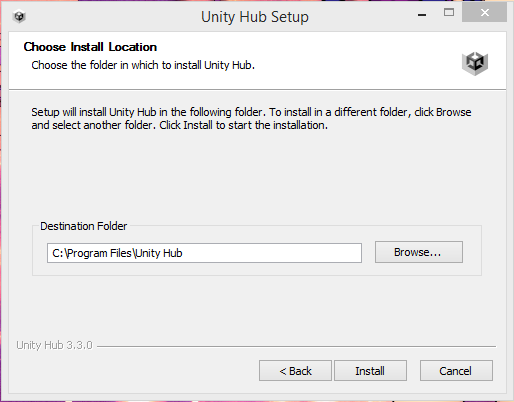Screen dimensions: 514x402
Task: Click the 'Unity Hub 3.3.0' version text
Action: (54, 345)
